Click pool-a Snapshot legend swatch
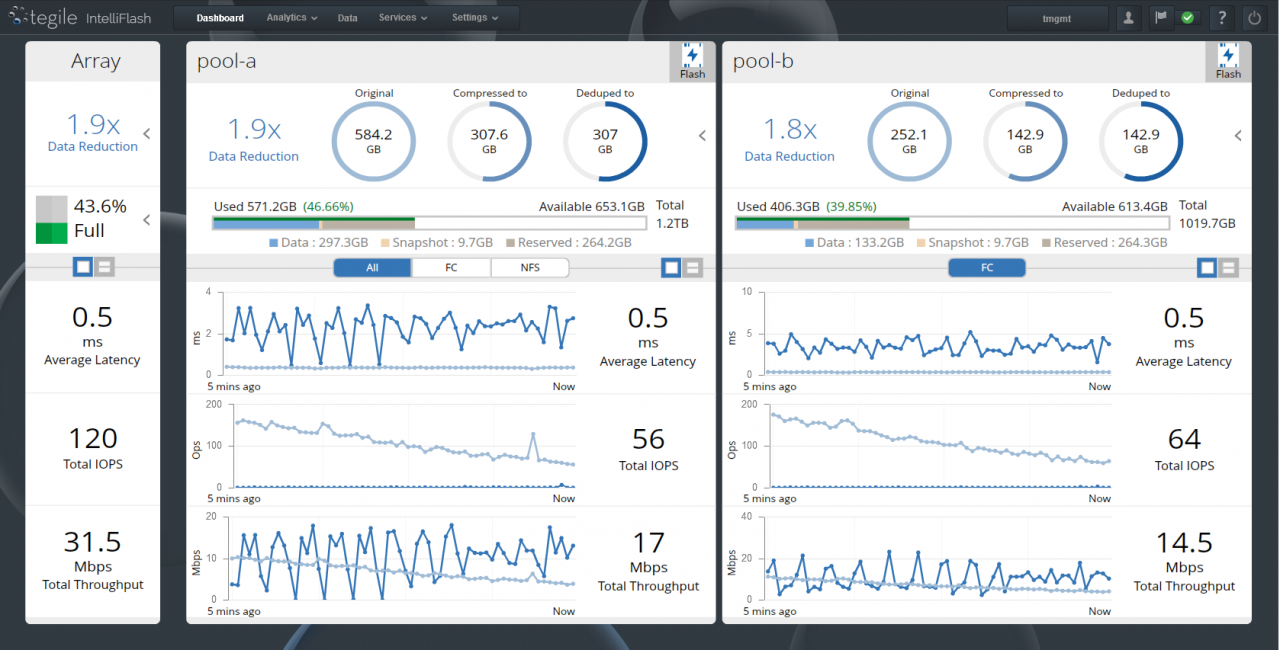This screenshot has width=1280, height=650. 385,243
